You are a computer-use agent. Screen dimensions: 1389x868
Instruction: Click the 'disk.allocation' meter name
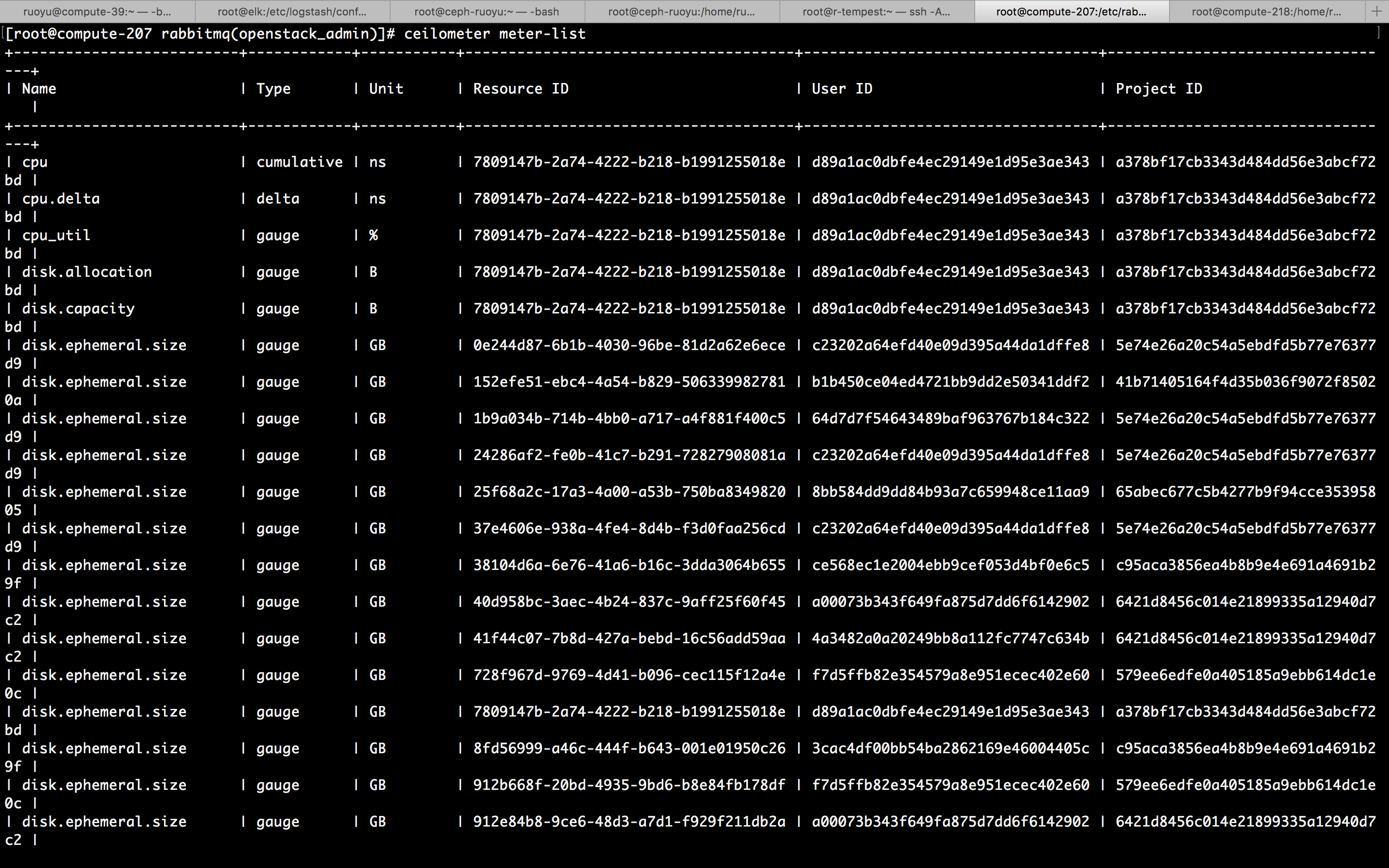(87, 272)
